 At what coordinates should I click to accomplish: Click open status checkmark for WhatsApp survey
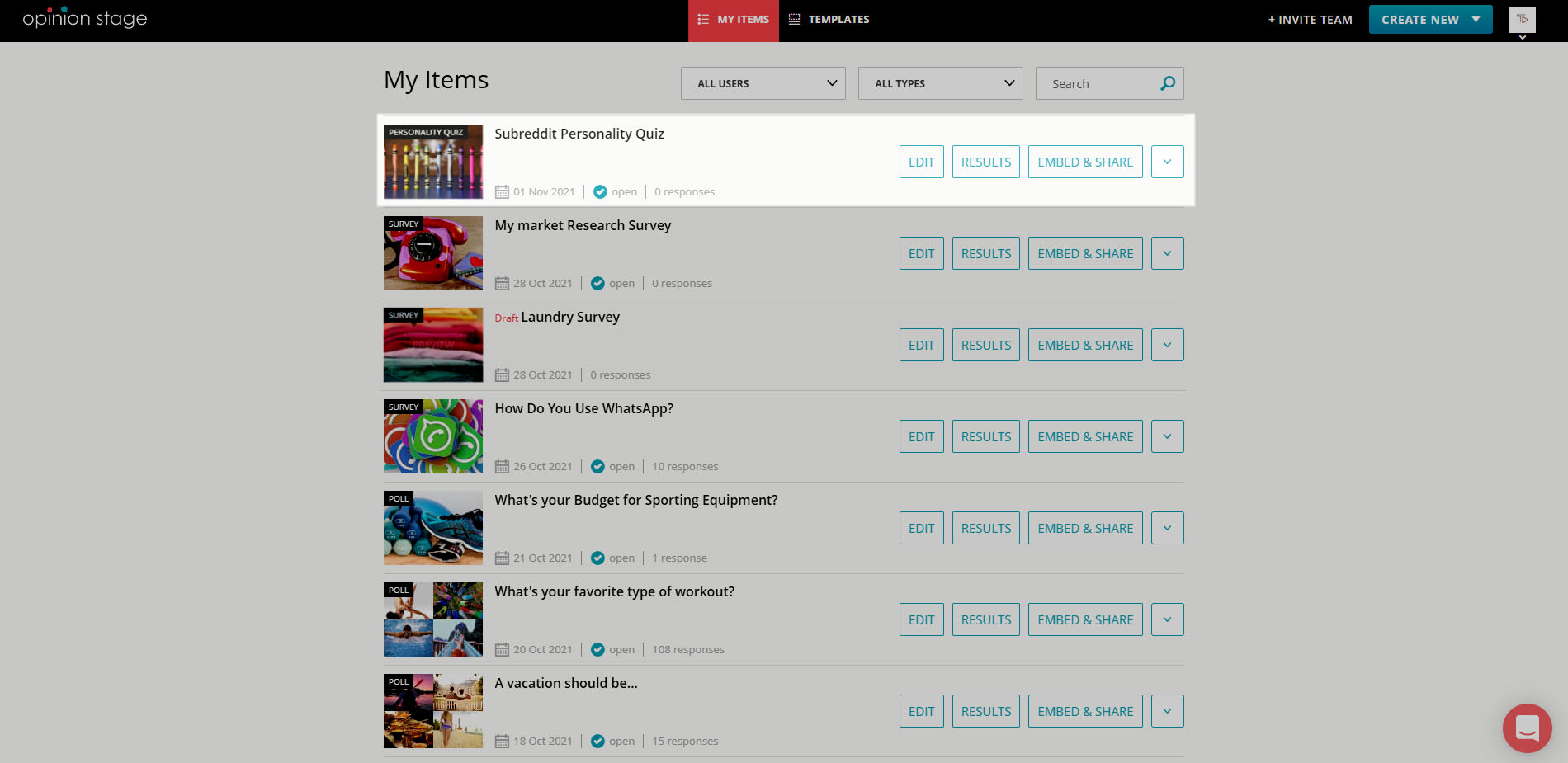click(x=598, y=467)
